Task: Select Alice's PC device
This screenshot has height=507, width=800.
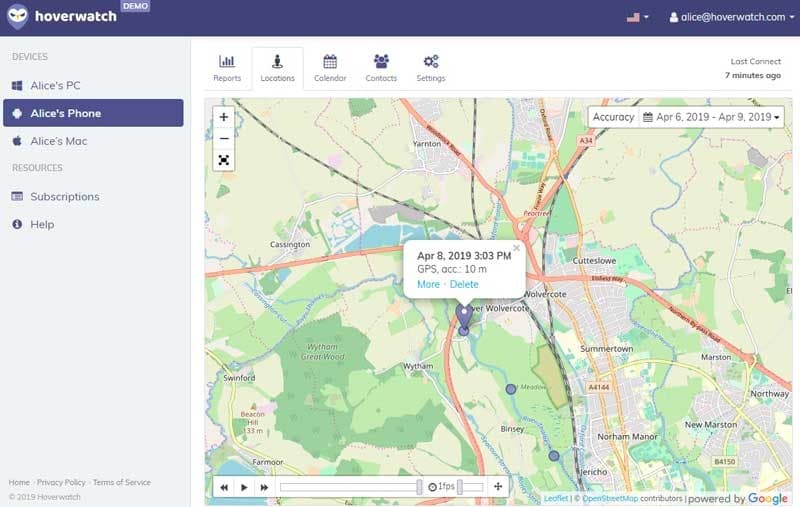Action: click(93, 85)
